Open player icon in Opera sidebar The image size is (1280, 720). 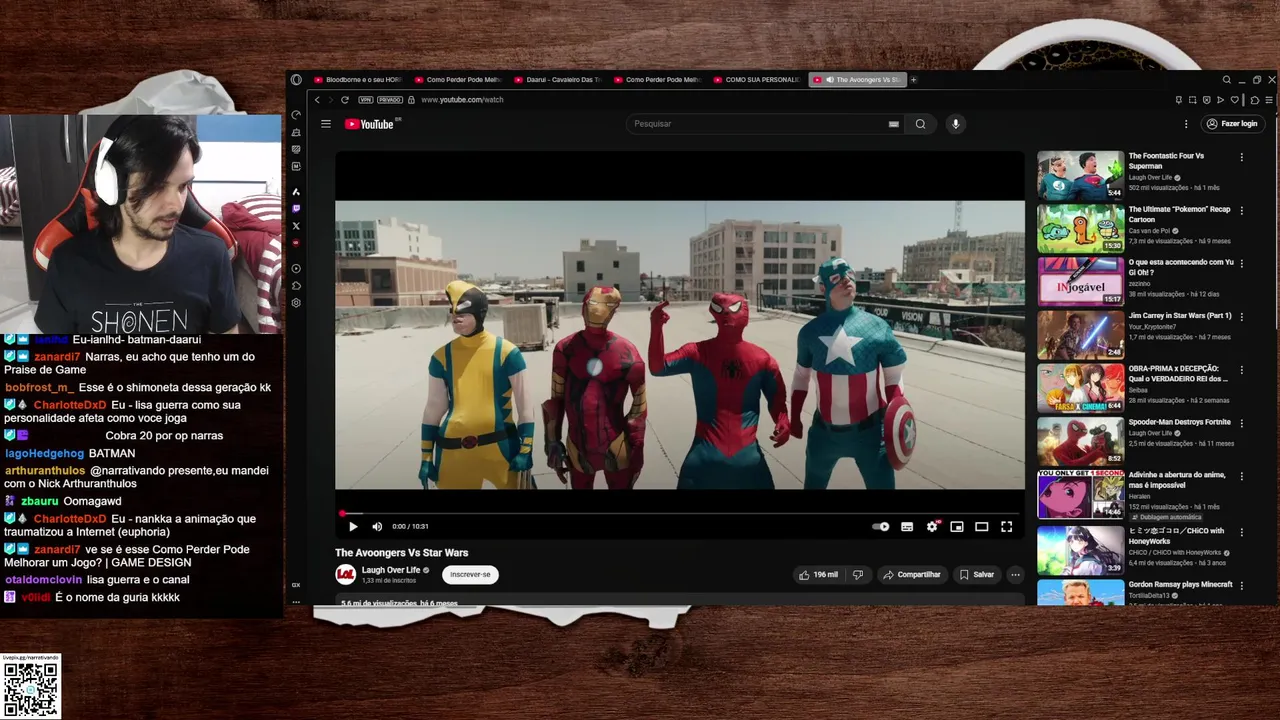pos(296,269)
